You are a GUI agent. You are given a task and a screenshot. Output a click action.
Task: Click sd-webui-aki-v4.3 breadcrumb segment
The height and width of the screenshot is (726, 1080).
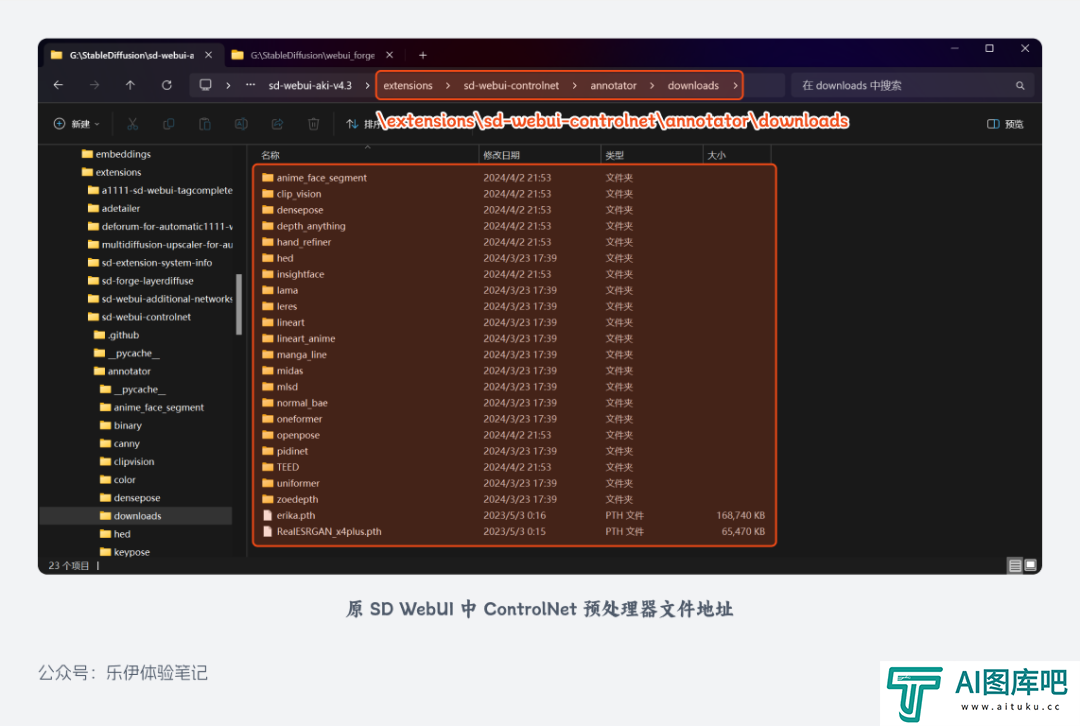pyautogui.click(x=310, y=85)
